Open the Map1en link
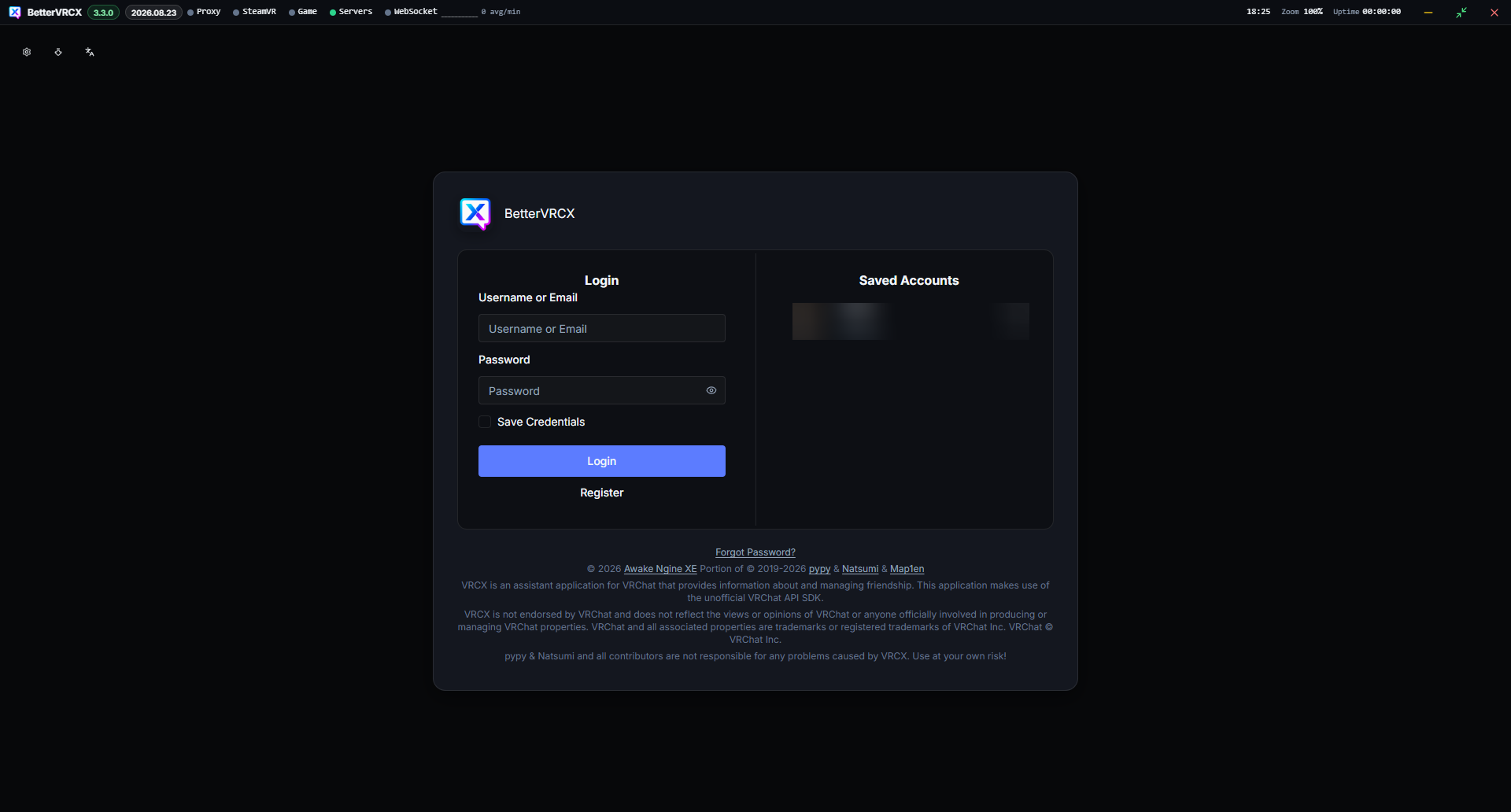The height and width of the screenshot is (812, 1511). click(x=907, y=569)
